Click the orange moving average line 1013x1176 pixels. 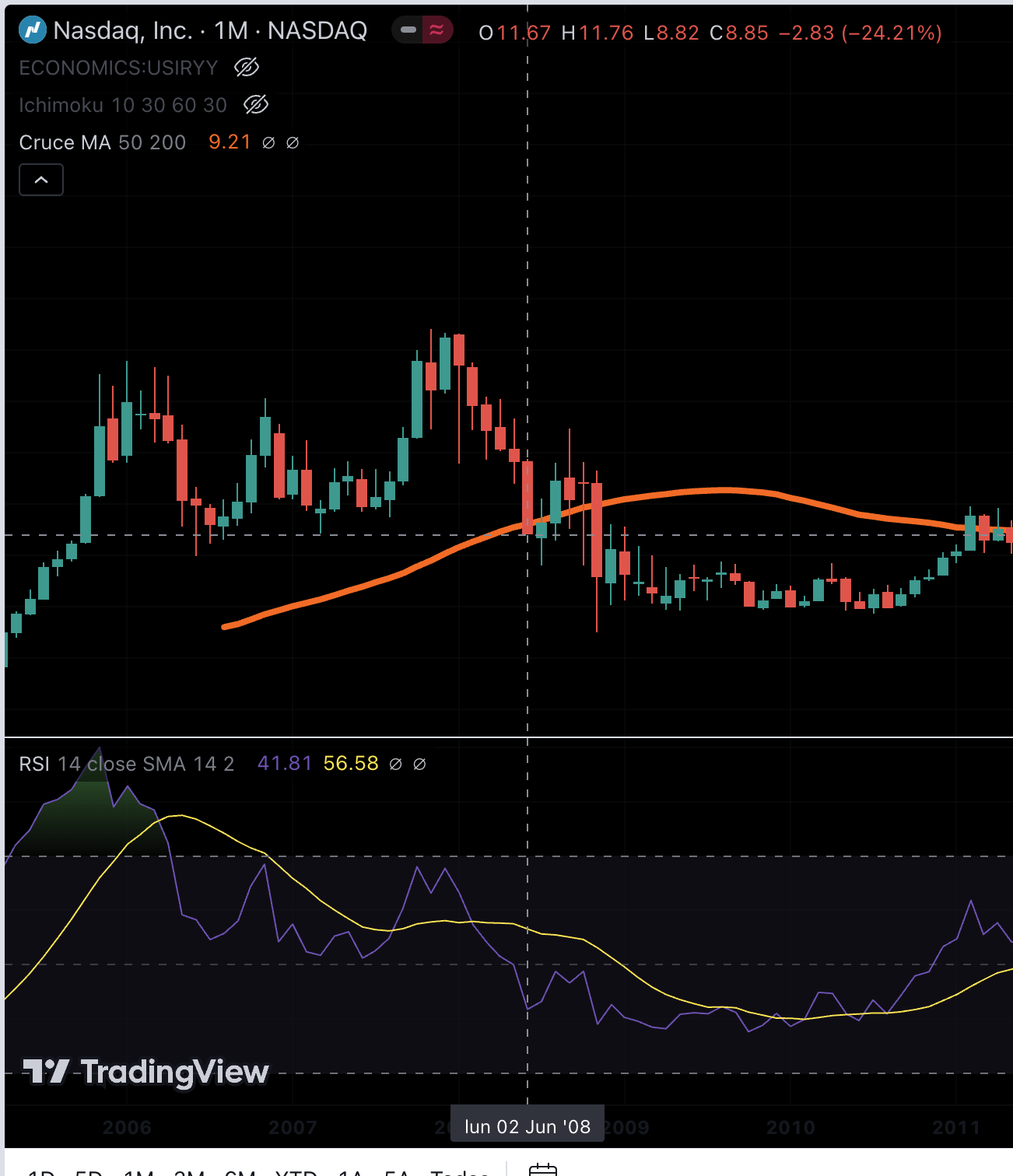point(724,490)
